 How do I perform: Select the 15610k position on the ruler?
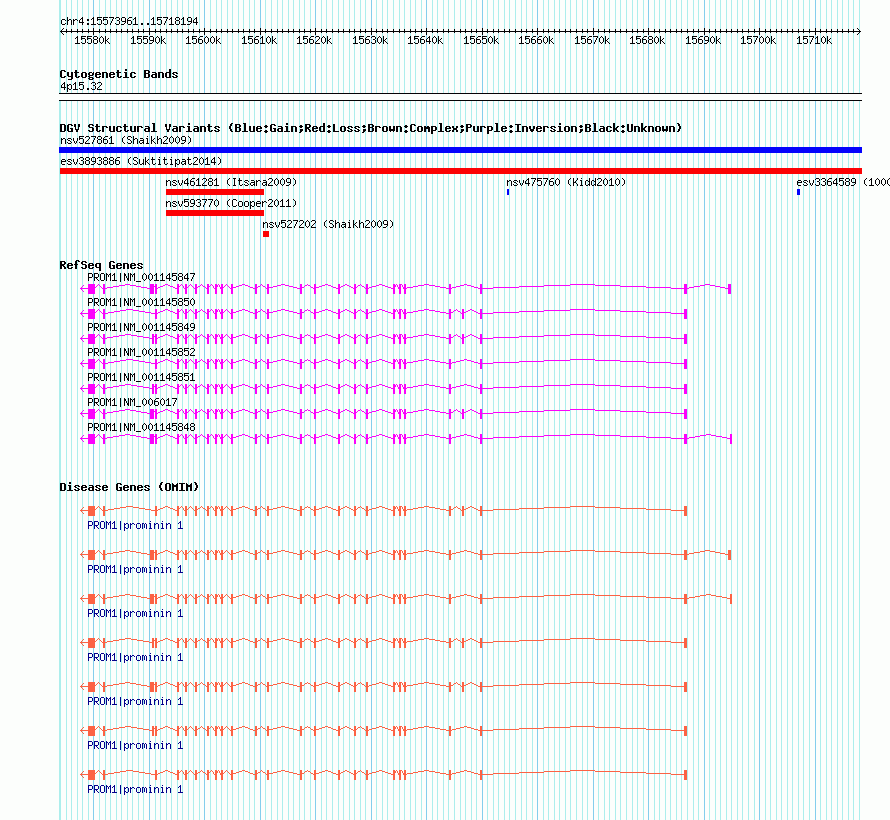point(259,40)
